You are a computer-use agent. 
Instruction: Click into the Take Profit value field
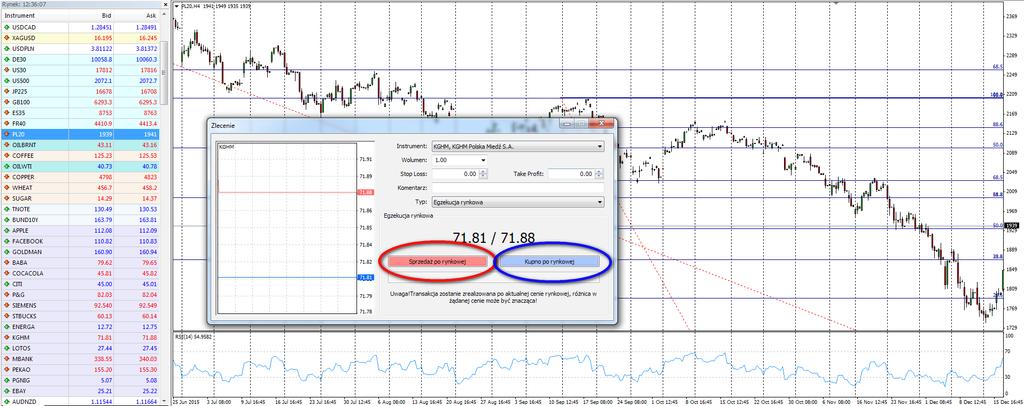571,174
